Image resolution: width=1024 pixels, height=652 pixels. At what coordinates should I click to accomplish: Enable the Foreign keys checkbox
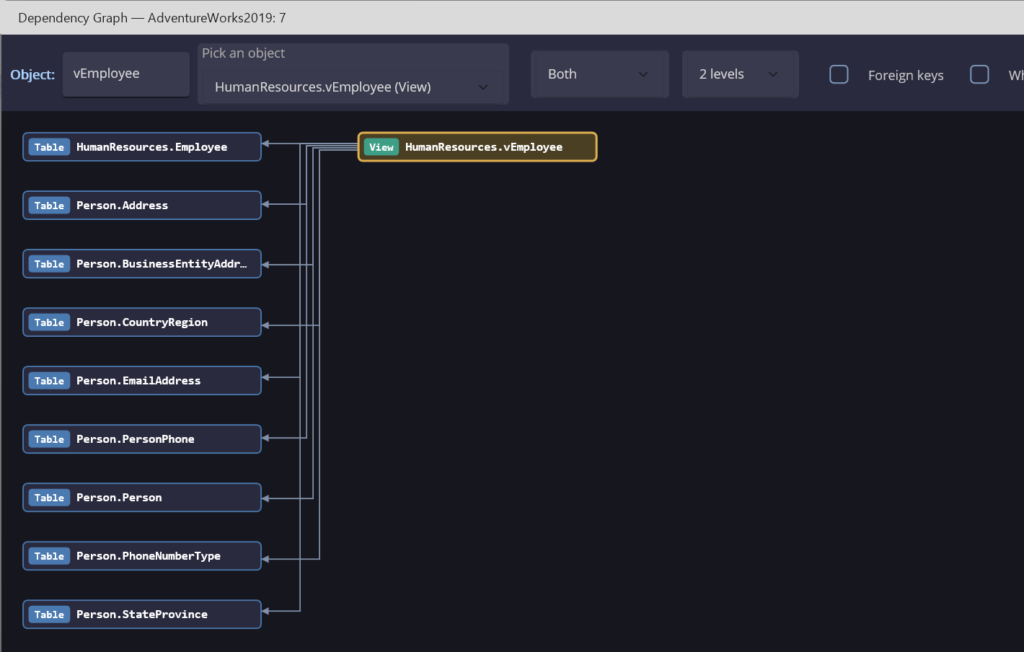pyautogui.click(x=839, y=74)
